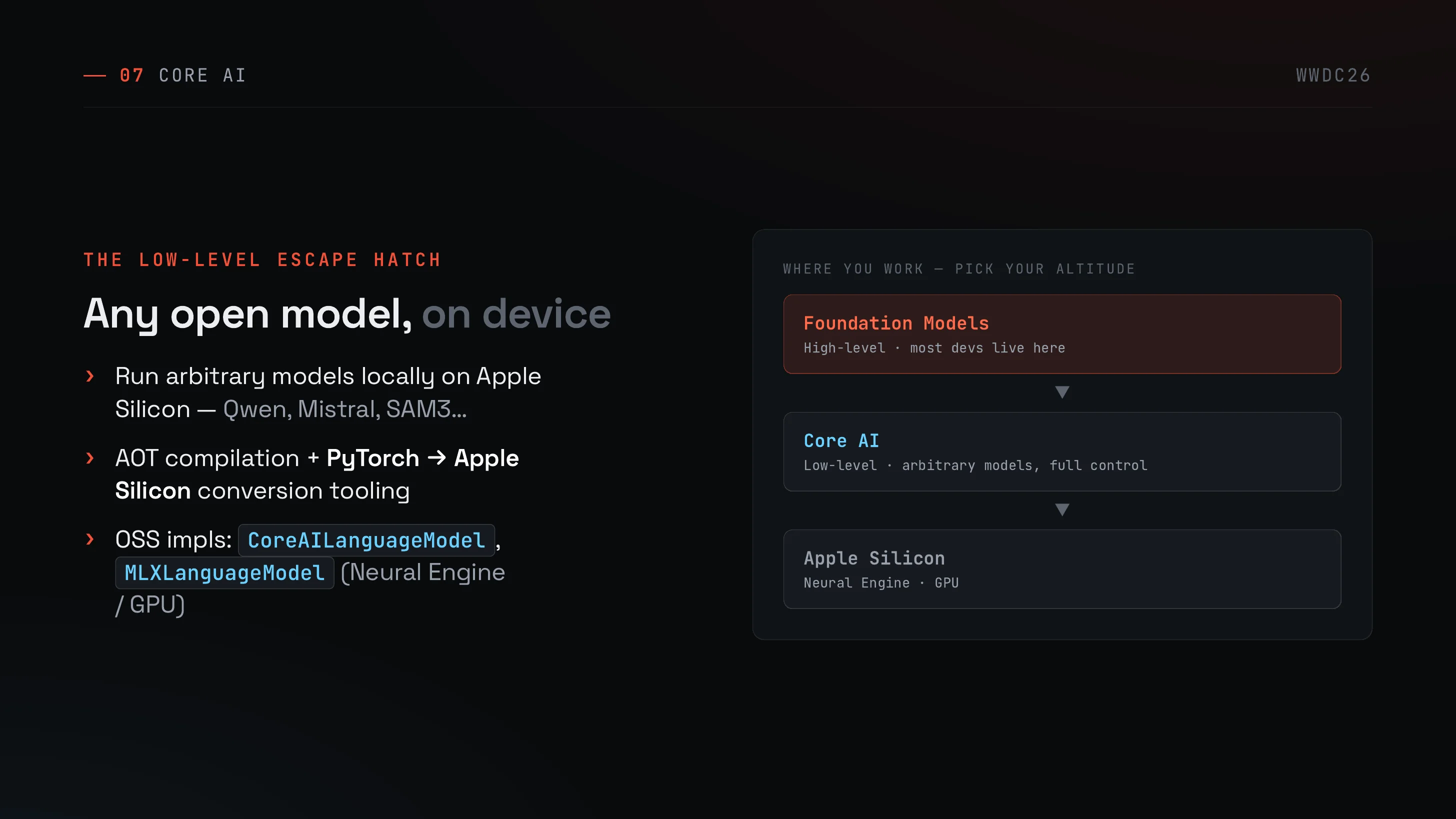Click chevron bullet beside 'OSS impls'
This screenshot has height=819, width=1456.
(90, 539)
